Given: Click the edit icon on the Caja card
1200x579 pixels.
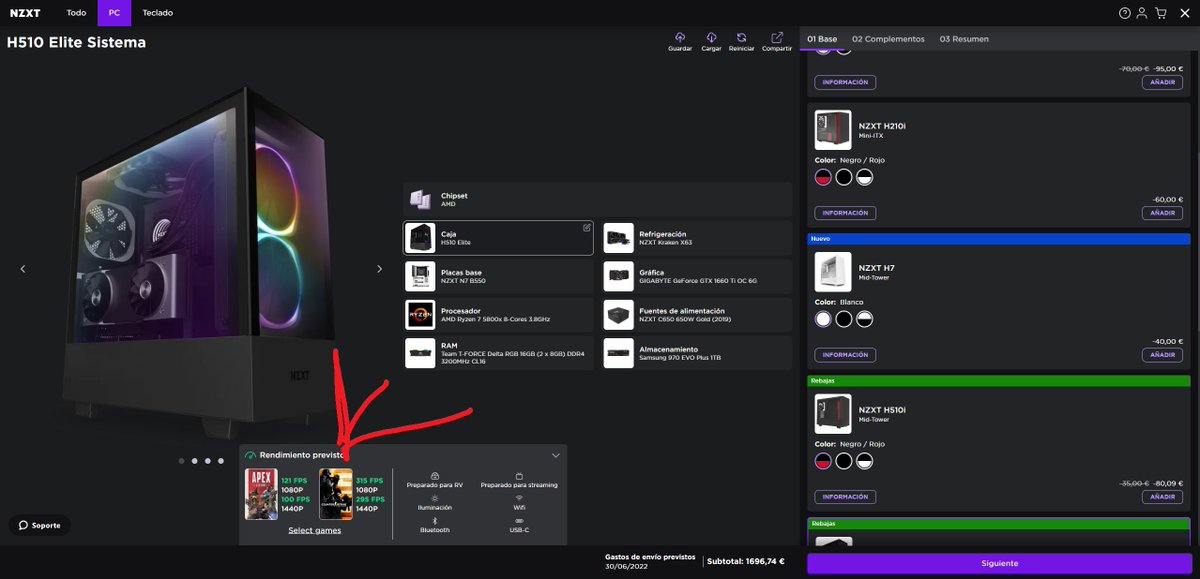Looking at the screenshot, I should pyautogui.click(x=587, y=228).
